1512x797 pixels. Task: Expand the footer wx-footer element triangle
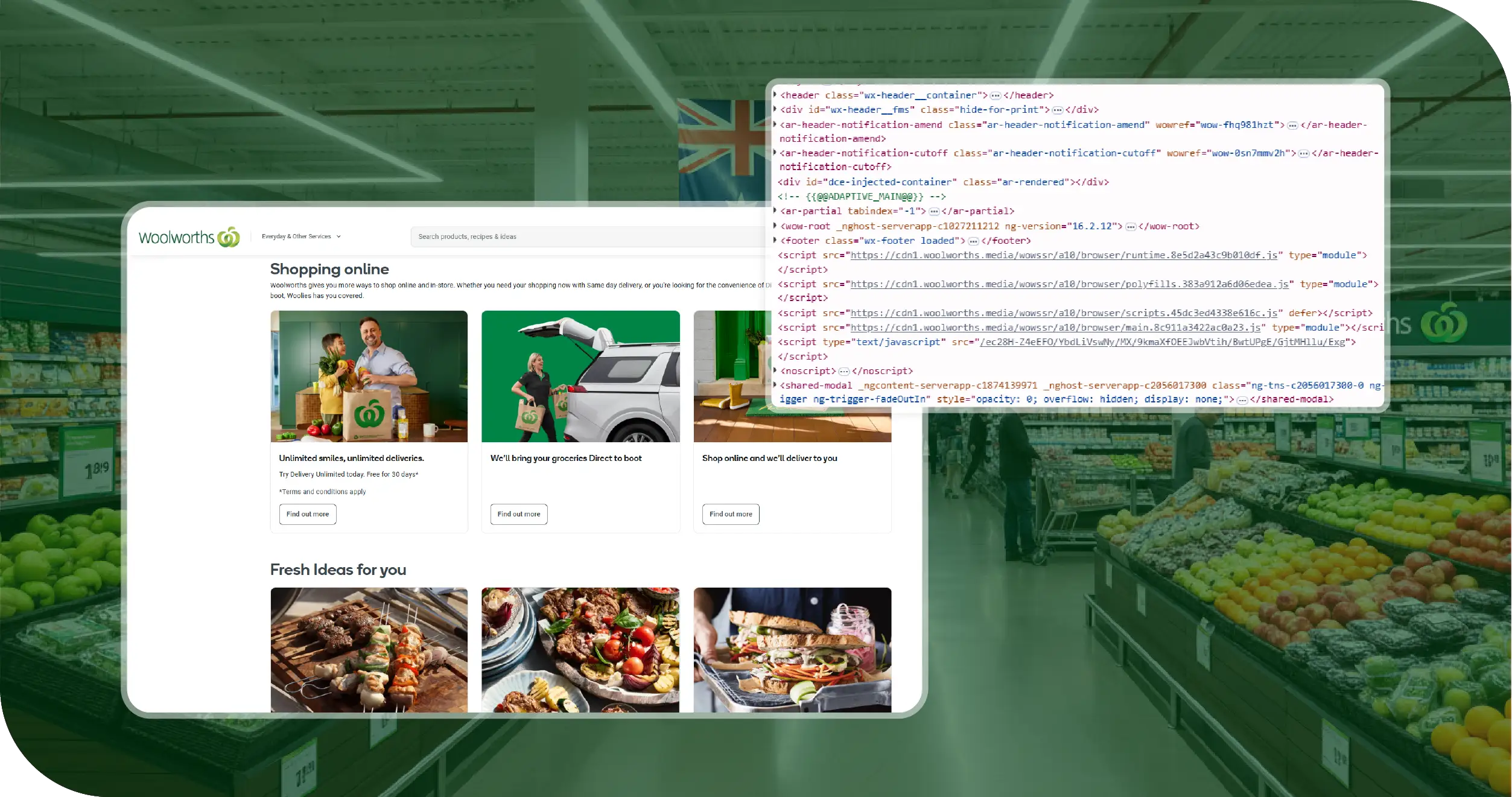775,240
